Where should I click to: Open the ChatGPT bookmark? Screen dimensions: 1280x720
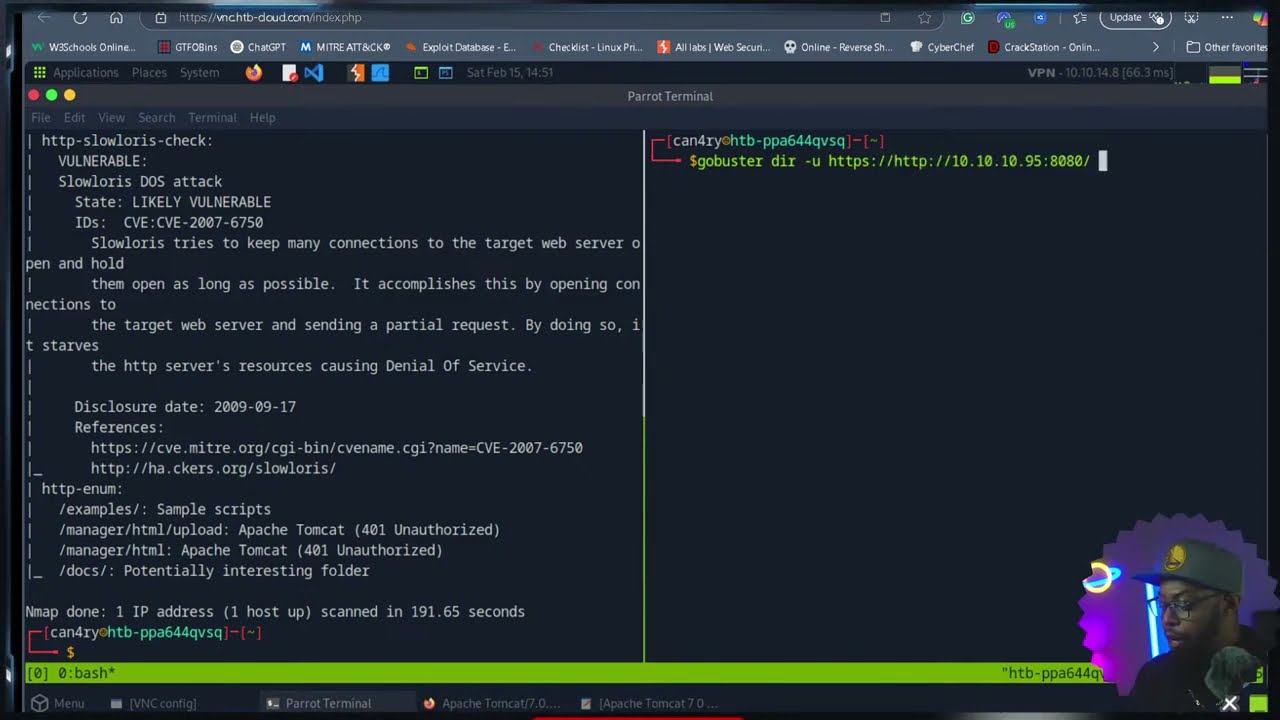click(x=259, y=47)
